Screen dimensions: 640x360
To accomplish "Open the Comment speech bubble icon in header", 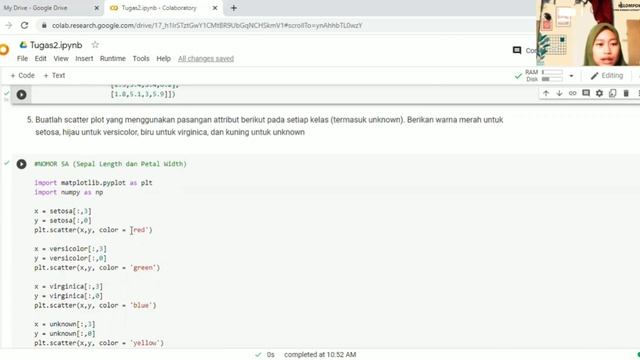I will [517, 50].
